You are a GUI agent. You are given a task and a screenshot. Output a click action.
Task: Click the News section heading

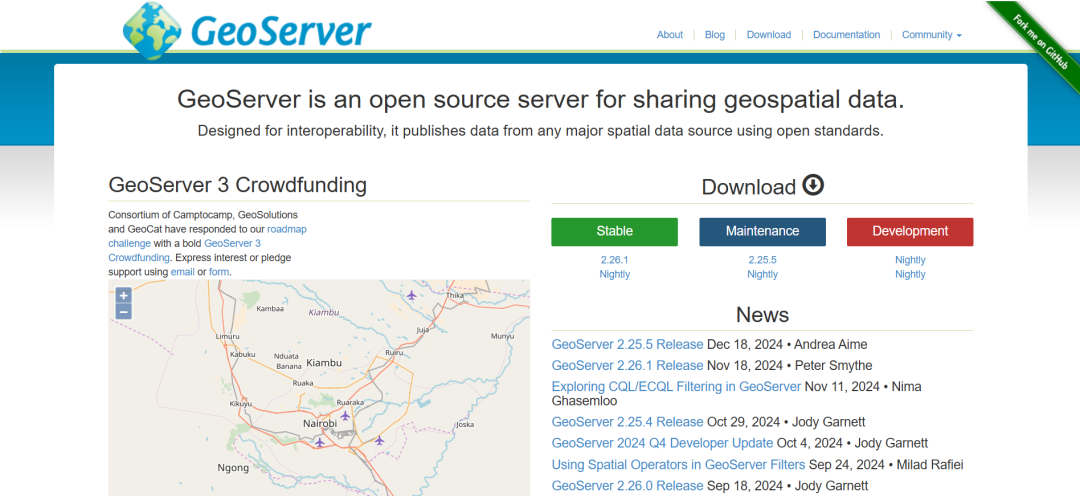[762, 315]
